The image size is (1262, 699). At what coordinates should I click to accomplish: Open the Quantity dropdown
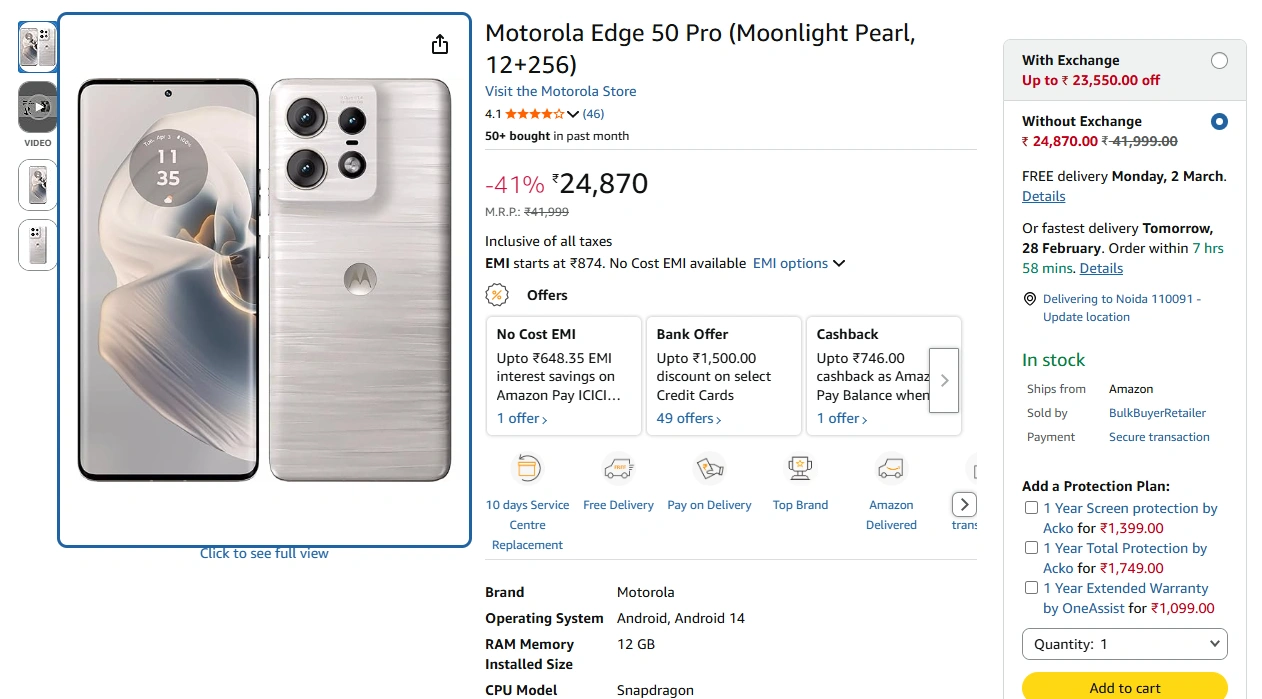(1124, 644)
